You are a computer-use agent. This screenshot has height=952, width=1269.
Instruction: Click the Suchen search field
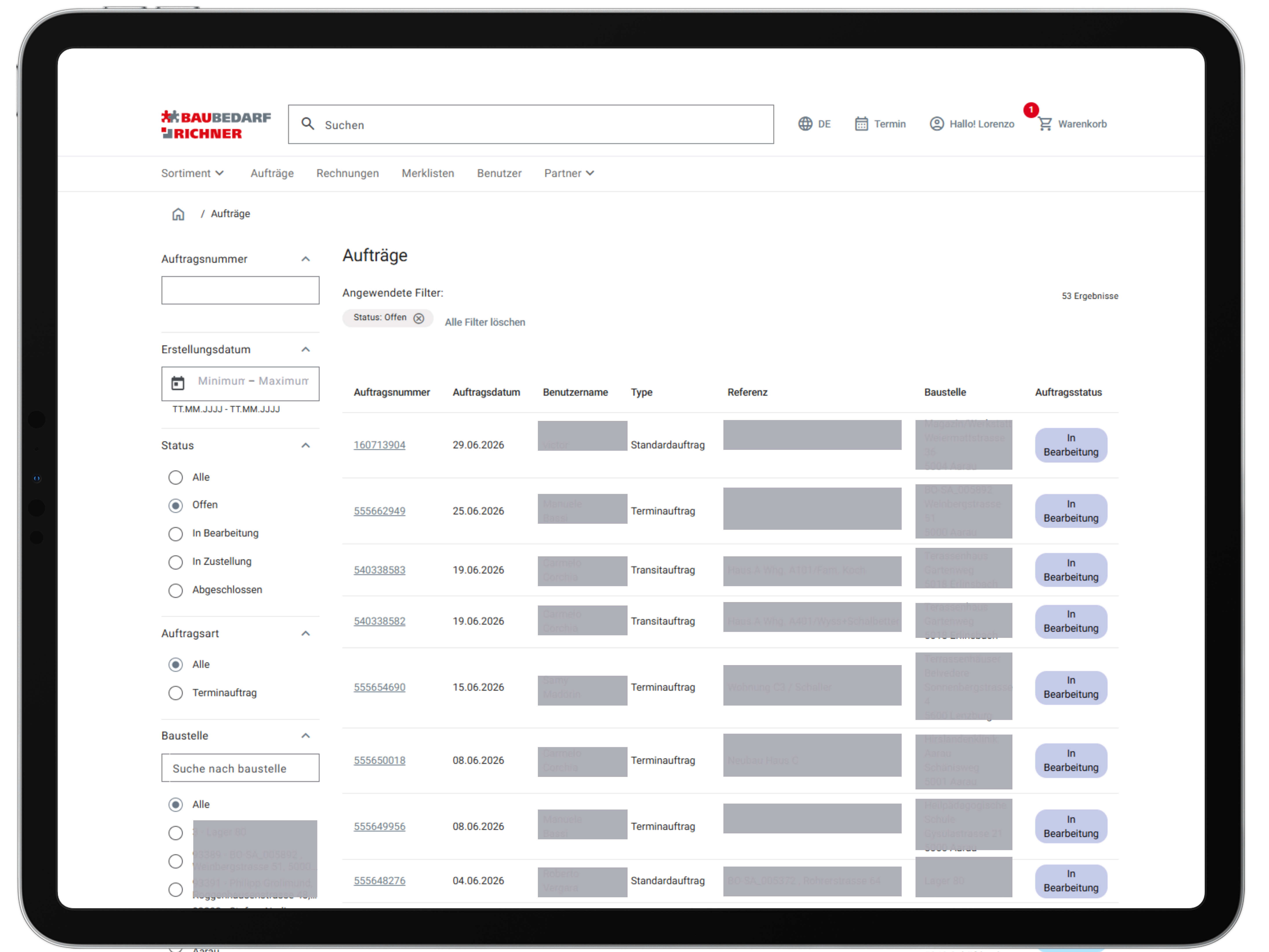[x=531, y=124]
